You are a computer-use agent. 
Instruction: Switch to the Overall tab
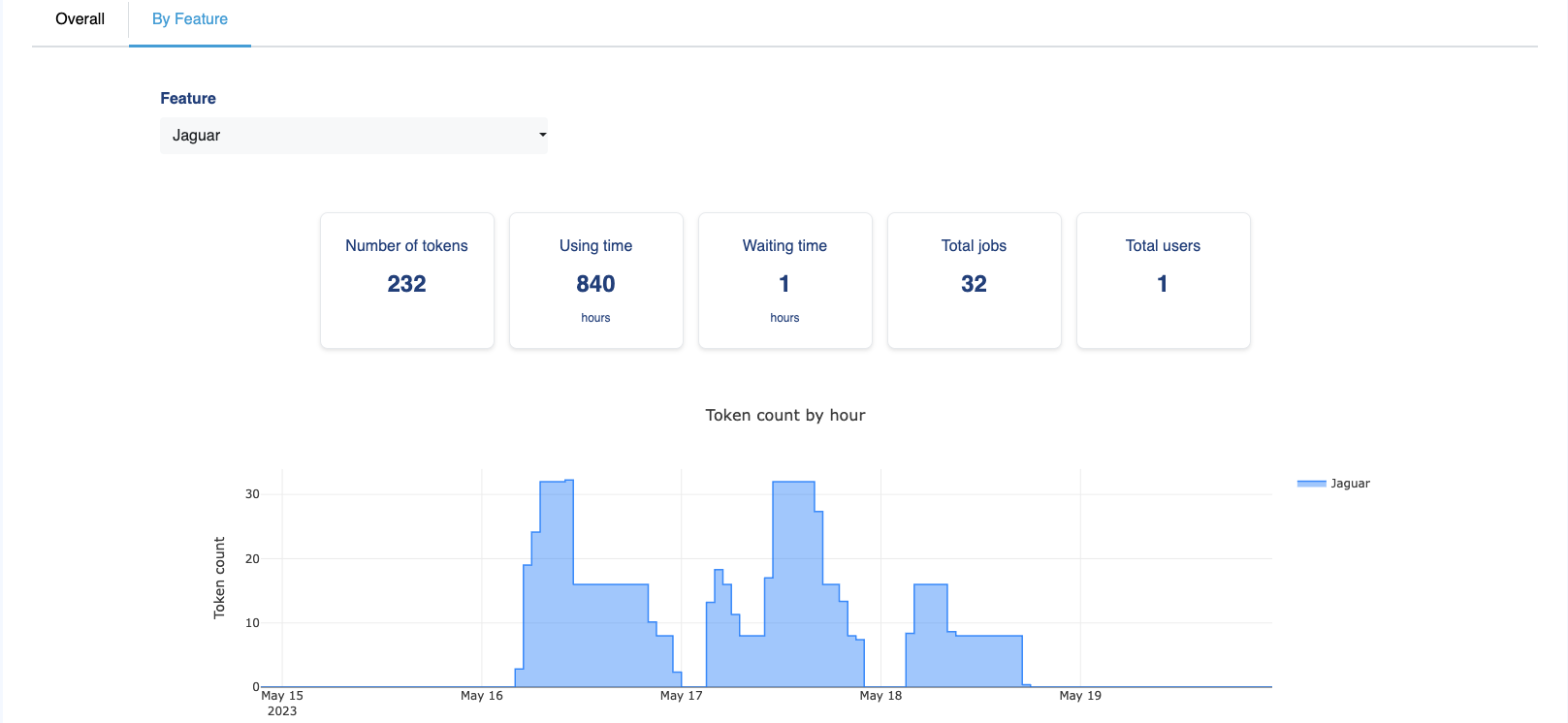[80, 19]
